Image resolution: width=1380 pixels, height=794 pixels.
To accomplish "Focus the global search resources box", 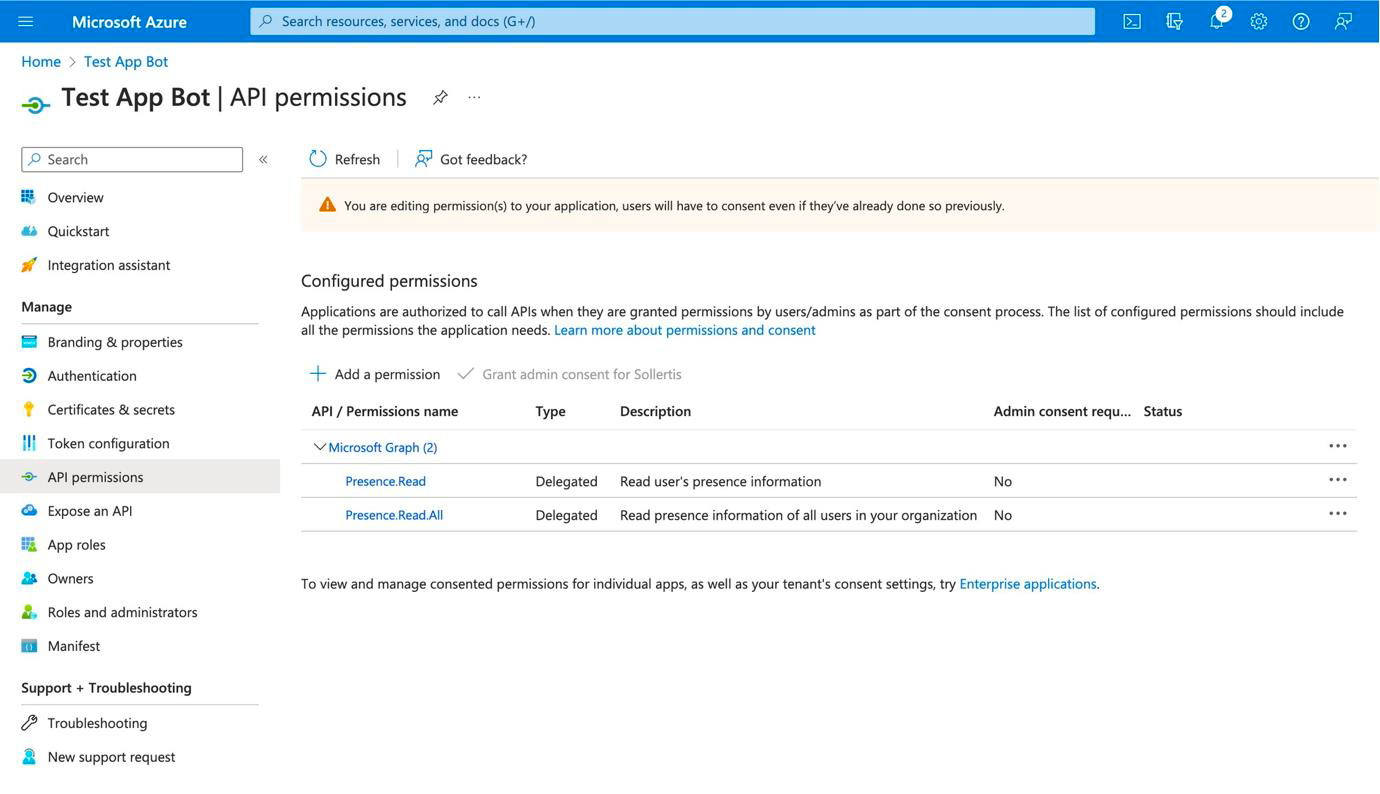I will pos(672,21).
